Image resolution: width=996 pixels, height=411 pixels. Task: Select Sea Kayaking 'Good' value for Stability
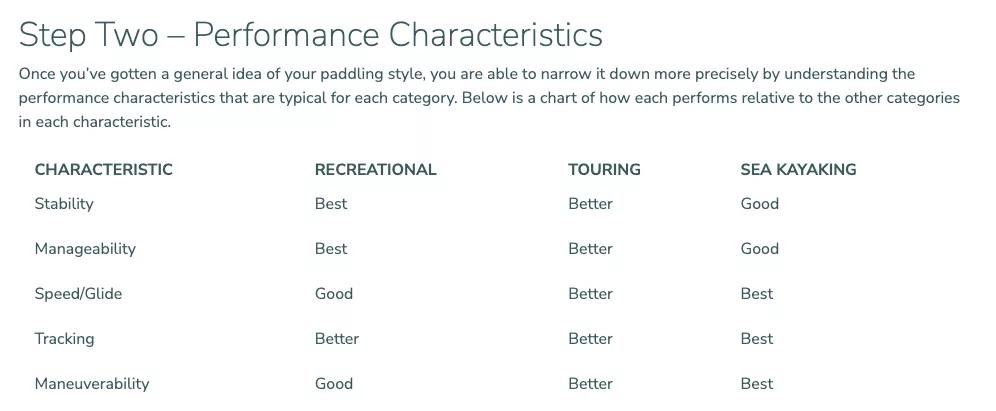tap(759, 204)
